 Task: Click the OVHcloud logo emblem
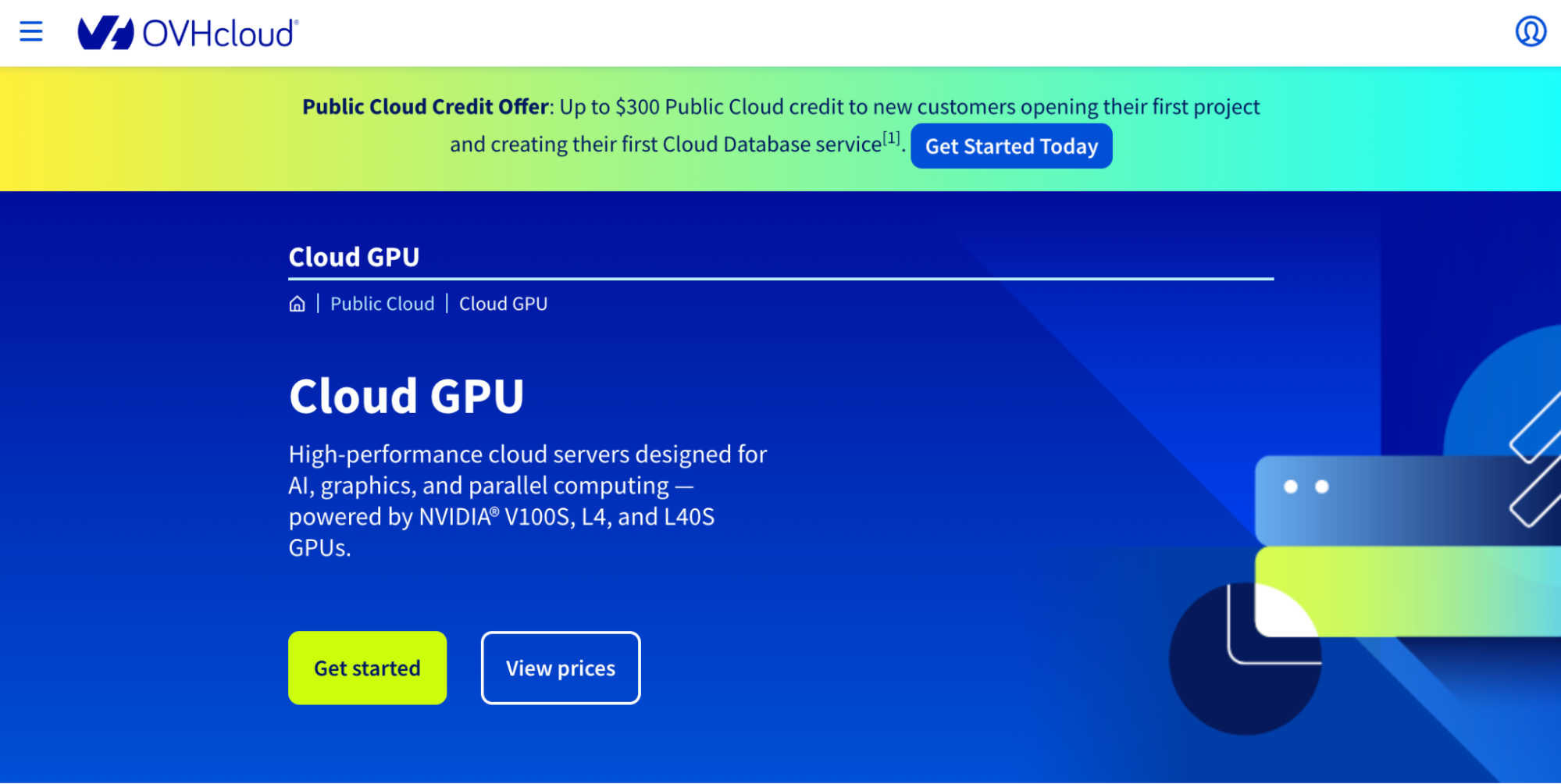[x=108, y=32]
